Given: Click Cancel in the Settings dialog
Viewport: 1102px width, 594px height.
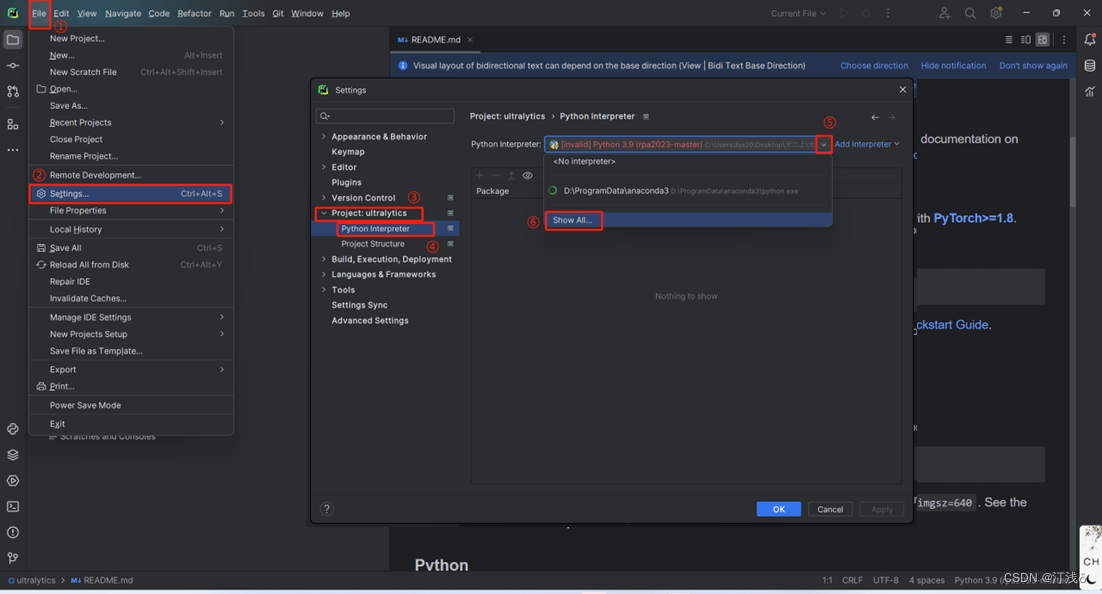Looking at the screenshot, I should pyautogui.click(x=830, y=509).
